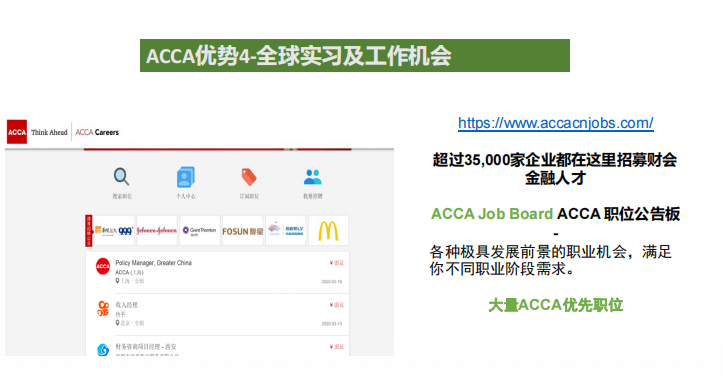Click the red ACCA logo square

17,132
